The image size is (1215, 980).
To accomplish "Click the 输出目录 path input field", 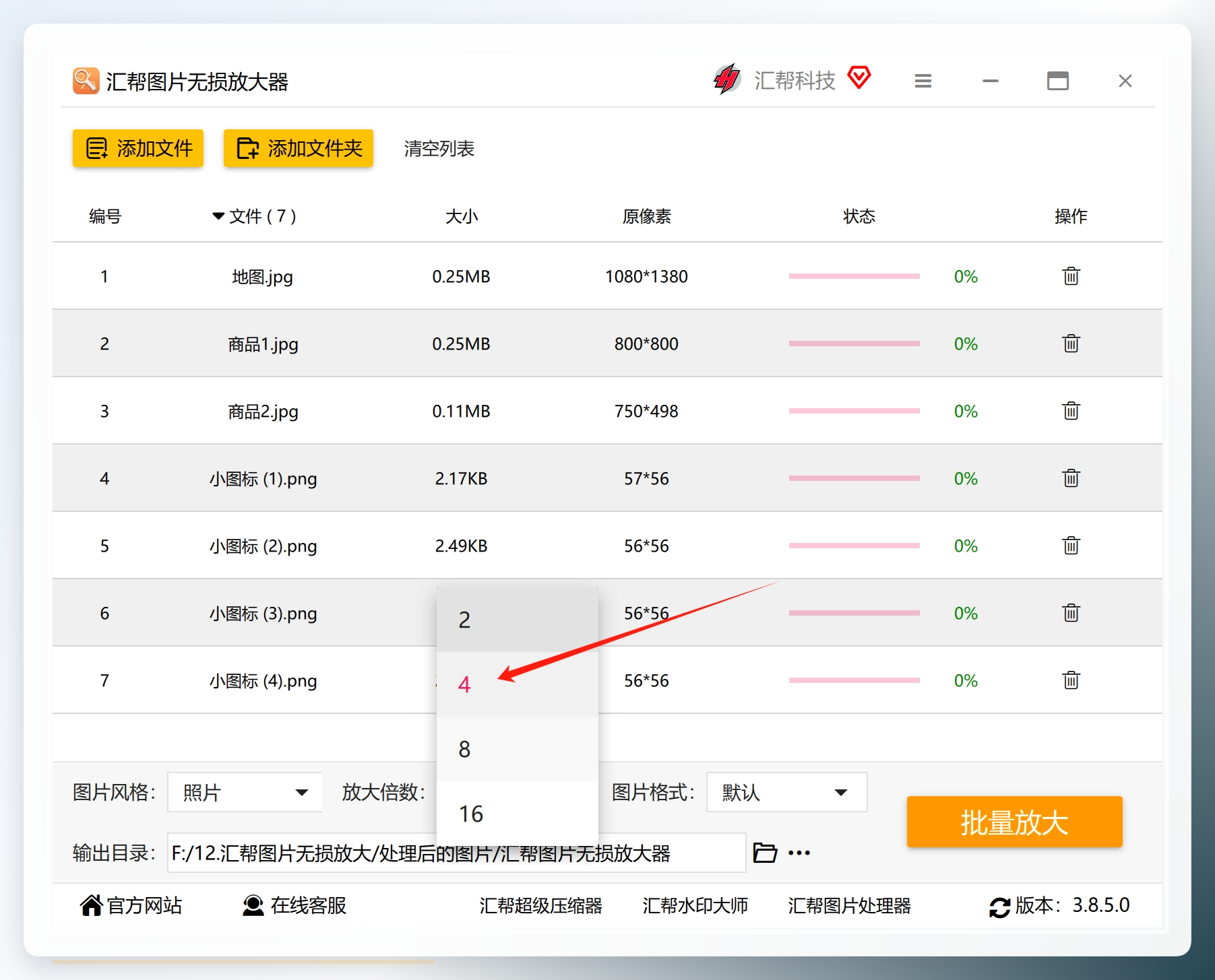I will (456, 853).
